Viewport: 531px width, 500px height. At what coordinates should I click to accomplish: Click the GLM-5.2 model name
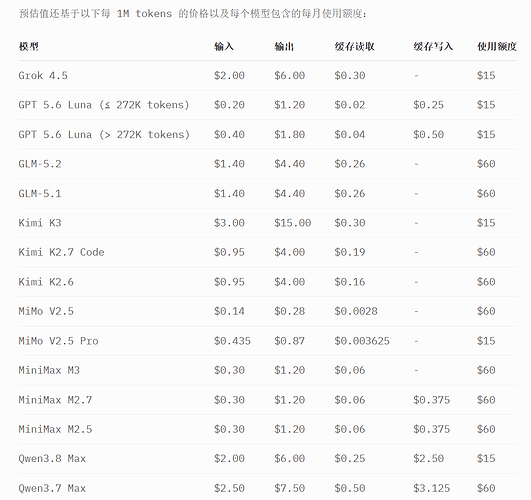[x=40, y=164]
